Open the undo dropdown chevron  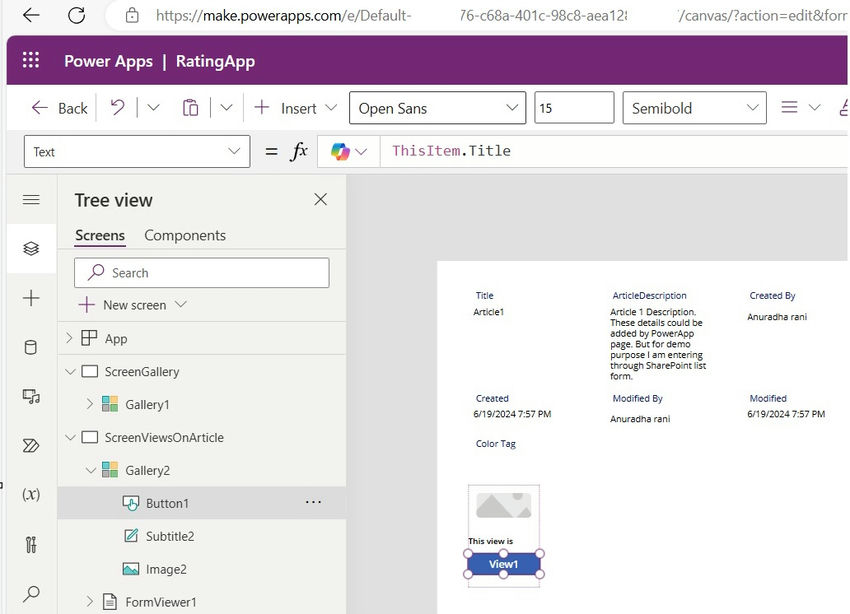pyautogui.click(x=153, y=107)
